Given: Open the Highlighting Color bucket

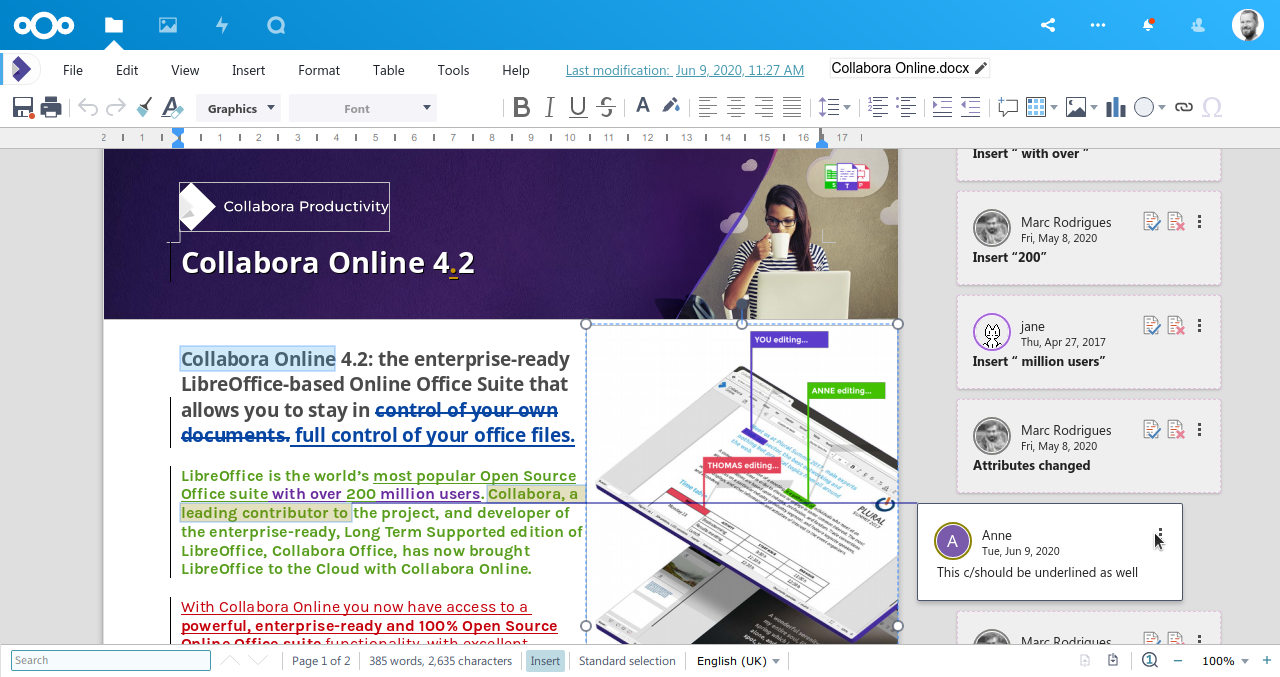Looking at the screenshot, I should 671,106.
